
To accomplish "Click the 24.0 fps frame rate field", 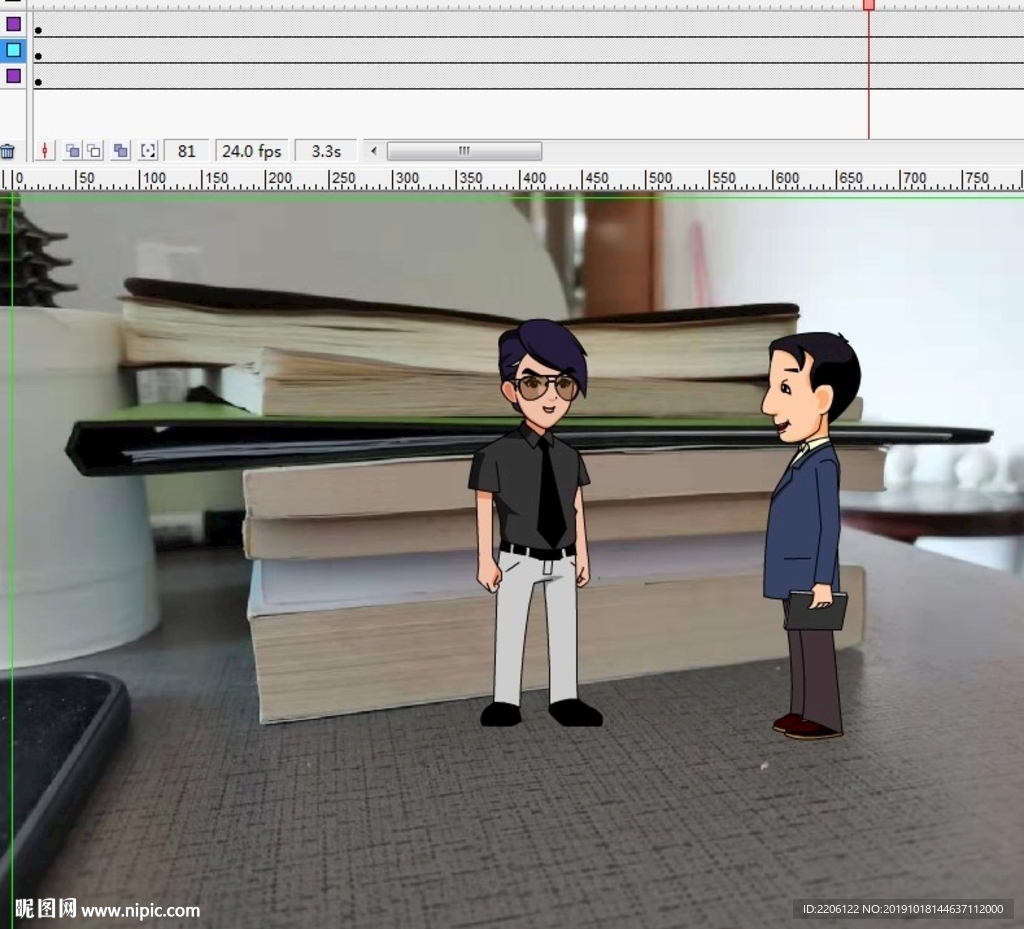I will [251, 151].
